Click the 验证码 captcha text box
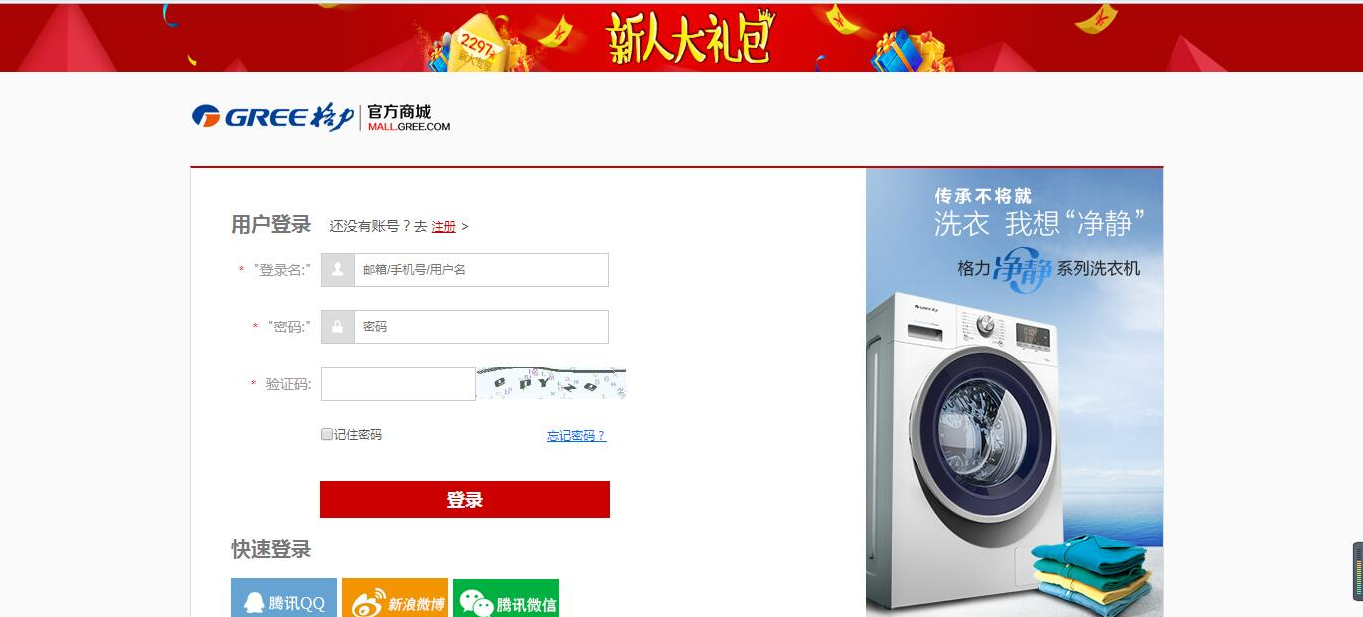The width and height of the screenshot is (1363, 617). click(398, 384)
